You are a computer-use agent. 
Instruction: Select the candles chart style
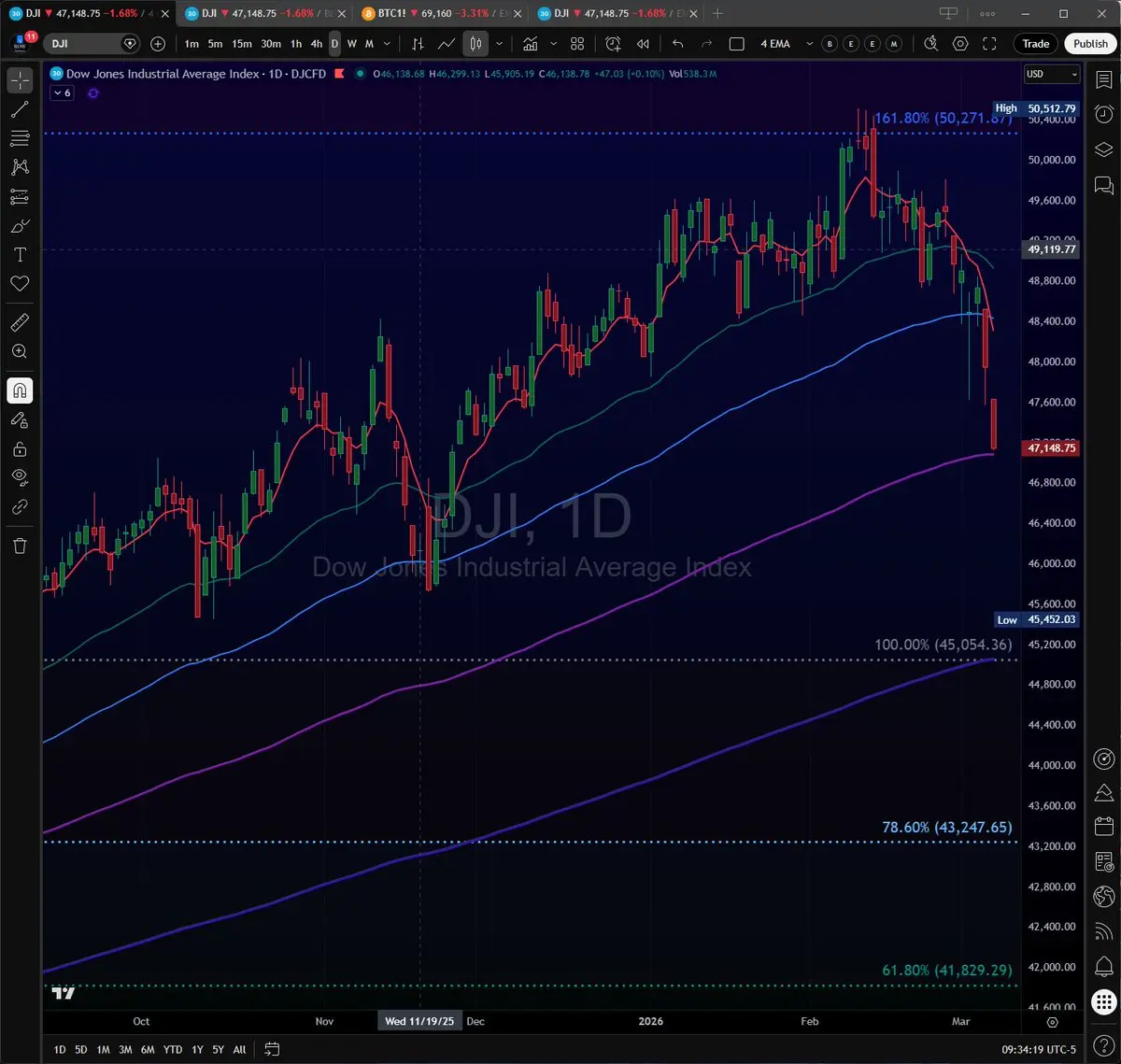(475, 44)
